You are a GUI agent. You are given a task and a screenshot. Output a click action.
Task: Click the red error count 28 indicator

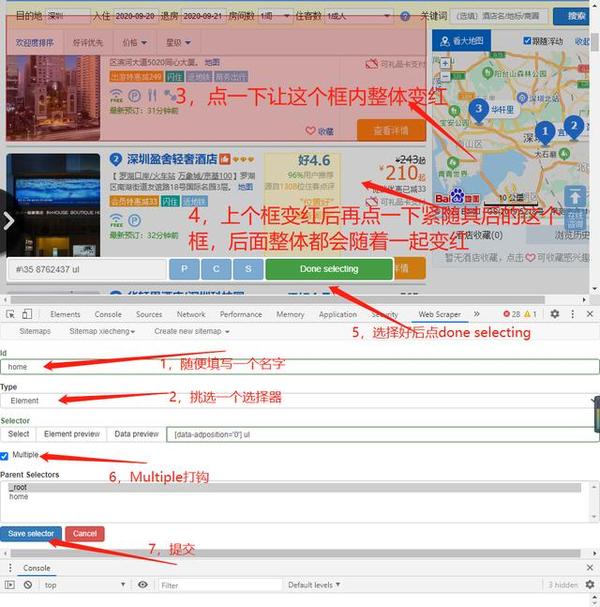pos(512,314)
